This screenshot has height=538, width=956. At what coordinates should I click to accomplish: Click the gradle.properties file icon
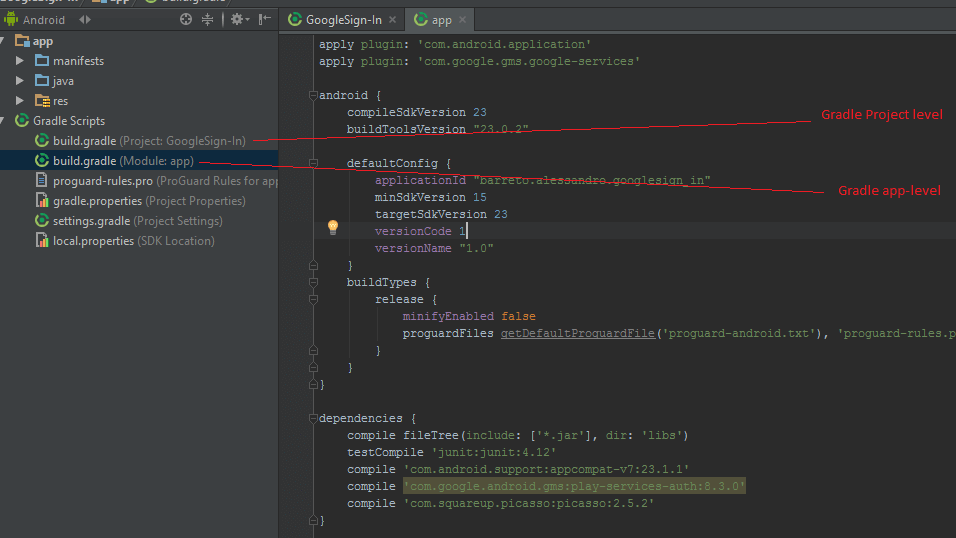click(x=41, y=201)
